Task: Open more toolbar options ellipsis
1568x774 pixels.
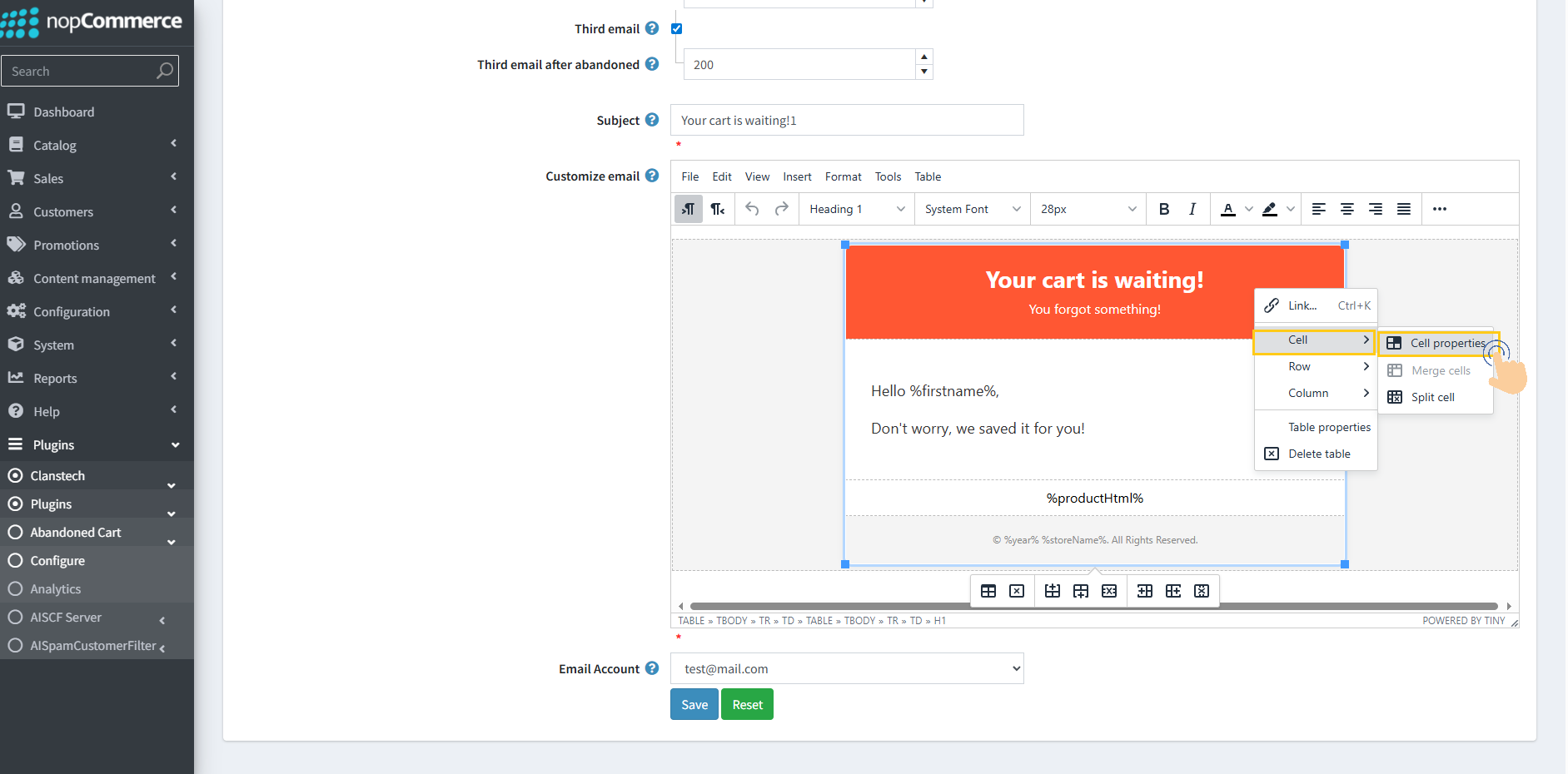Action: coord(1439,209)
